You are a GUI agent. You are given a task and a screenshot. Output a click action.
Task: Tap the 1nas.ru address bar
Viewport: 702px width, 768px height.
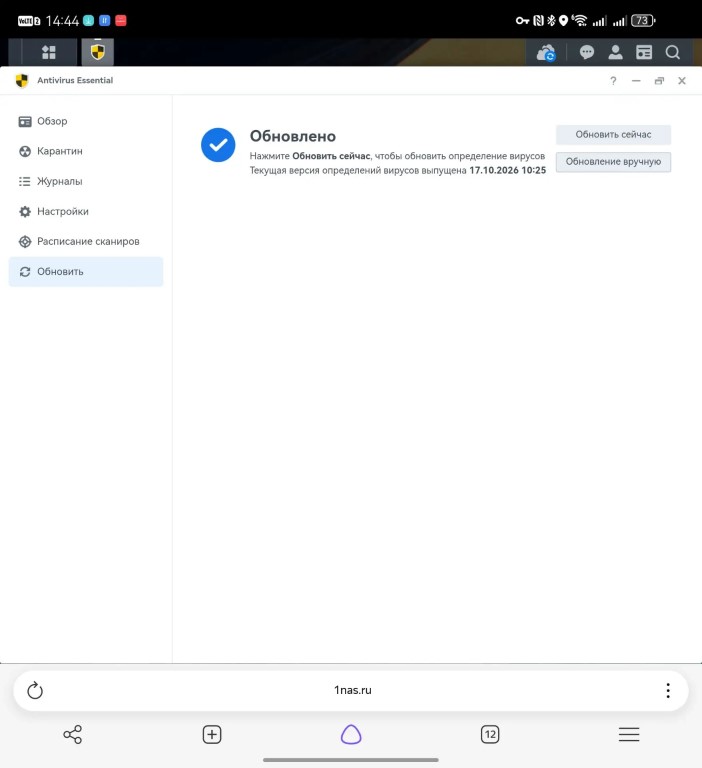(x=352, y=690)
